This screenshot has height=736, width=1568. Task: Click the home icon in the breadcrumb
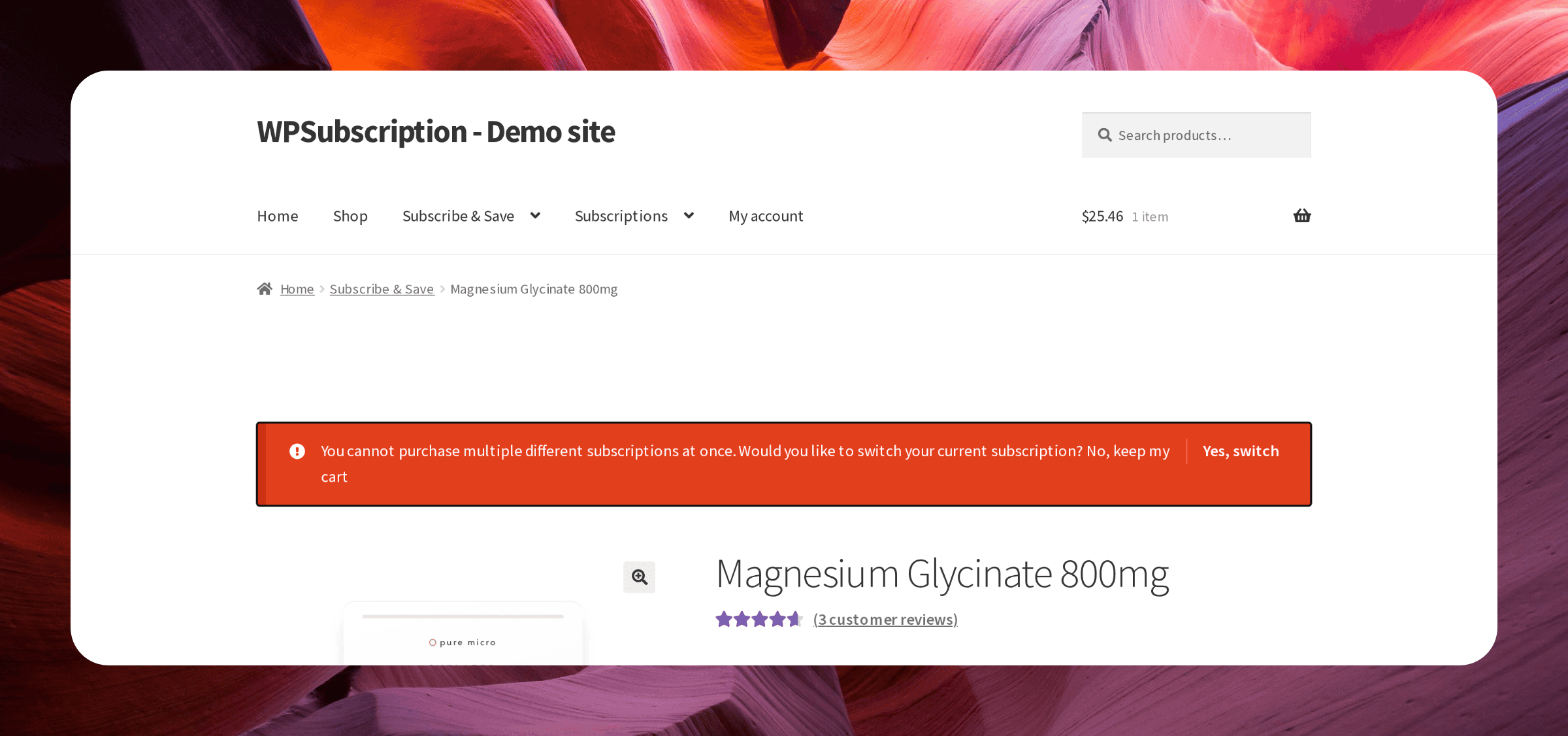[x=265, y=289]
